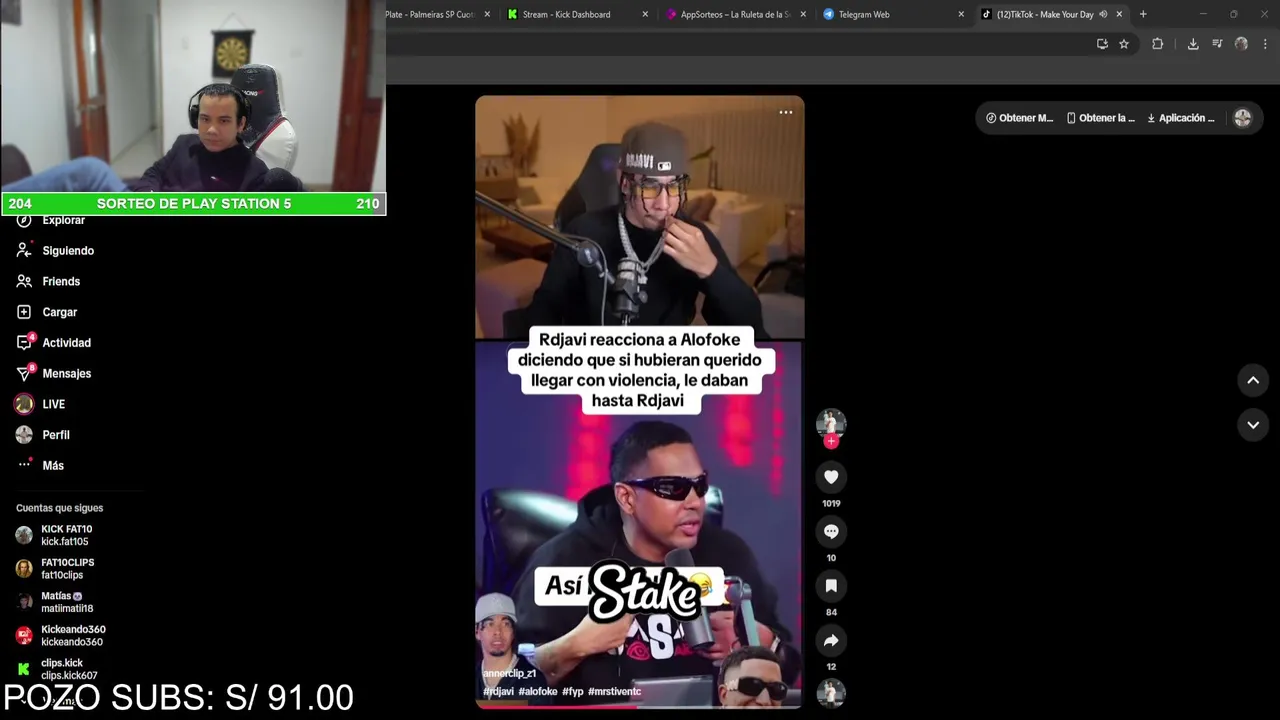This screenshot has width=1280, height=720.
Task: Mute audio on the TikTok tab
Action: pos(1103,14)
